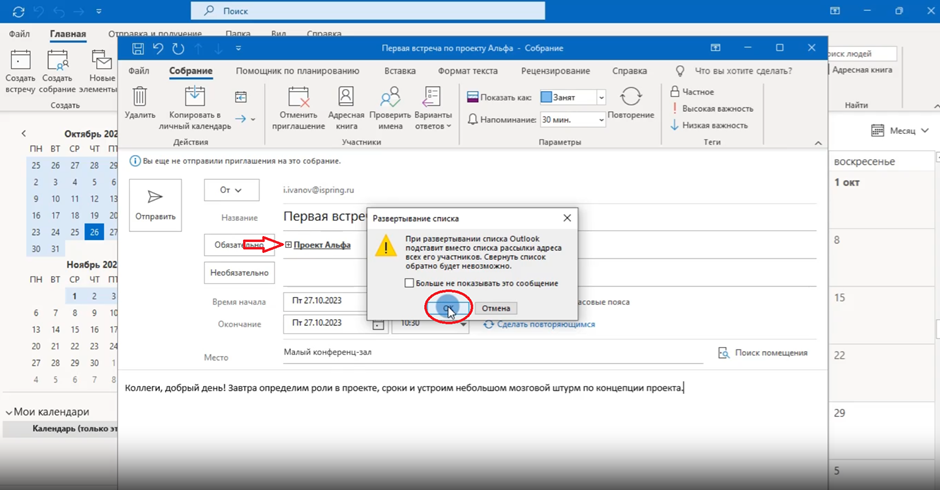Open the Формат текста tab
Screen dimensions: 940x490
click(467, 71)
